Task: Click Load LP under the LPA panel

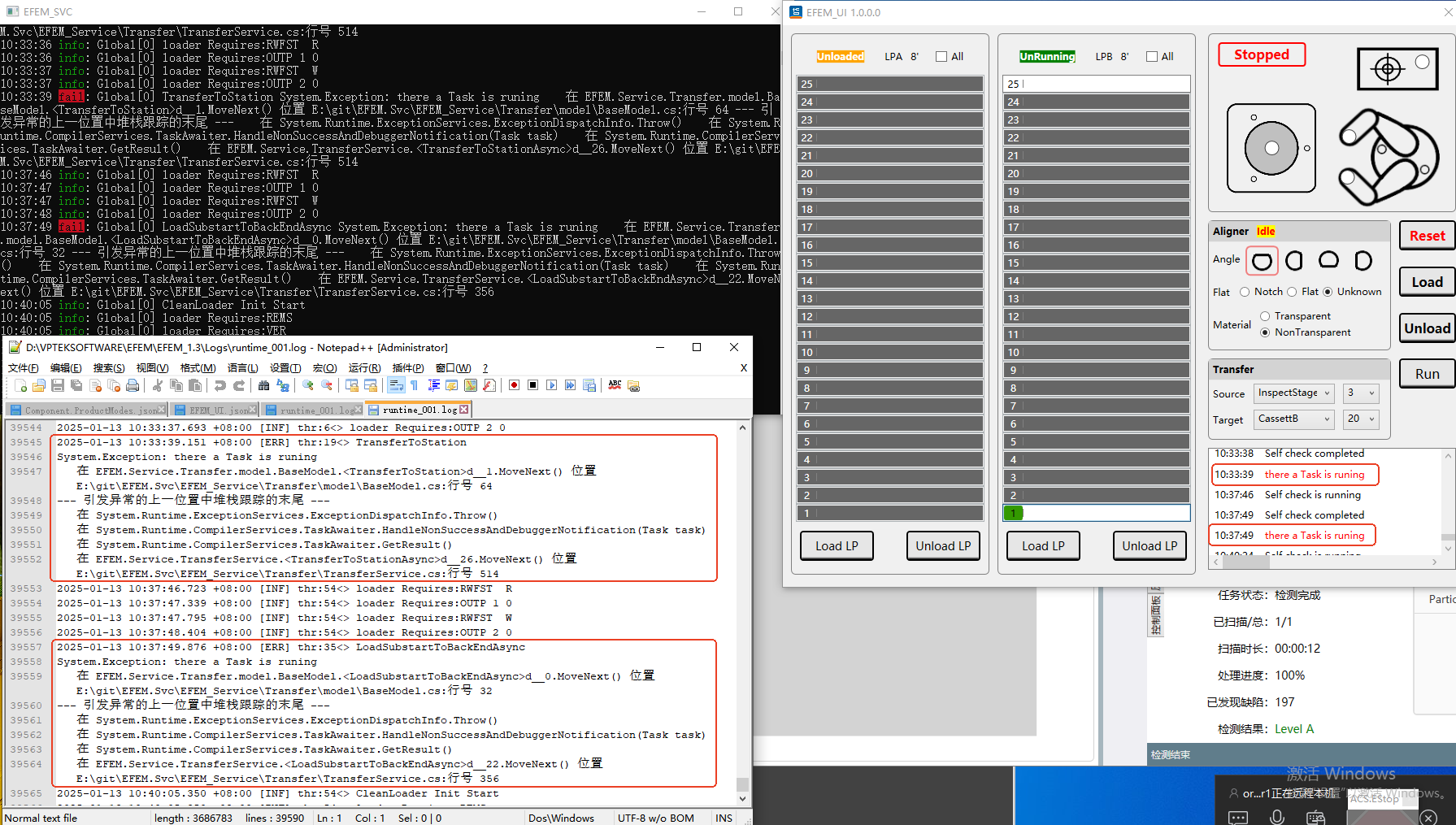Action: (x=837, y=546)
